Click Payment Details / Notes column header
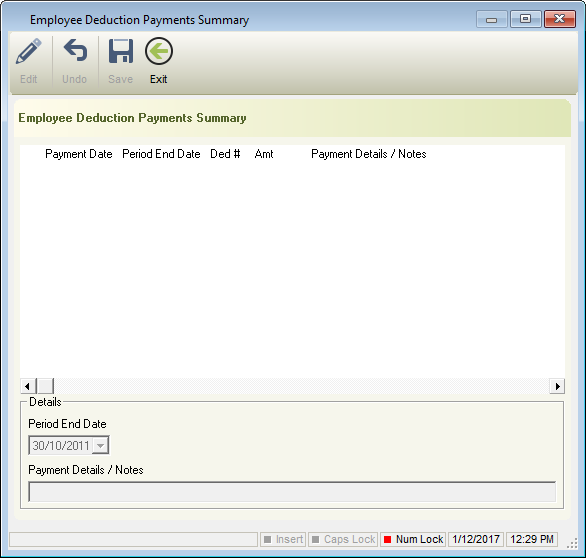 pyautogui.click(x=368, y=154)
